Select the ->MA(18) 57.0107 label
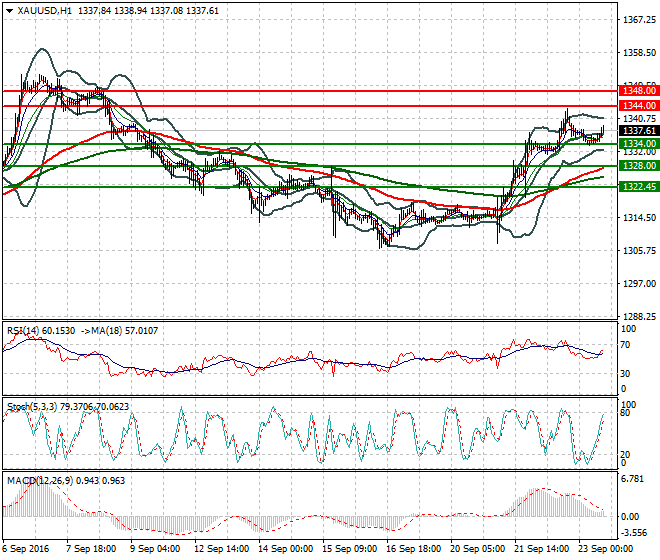 (119, 331)
